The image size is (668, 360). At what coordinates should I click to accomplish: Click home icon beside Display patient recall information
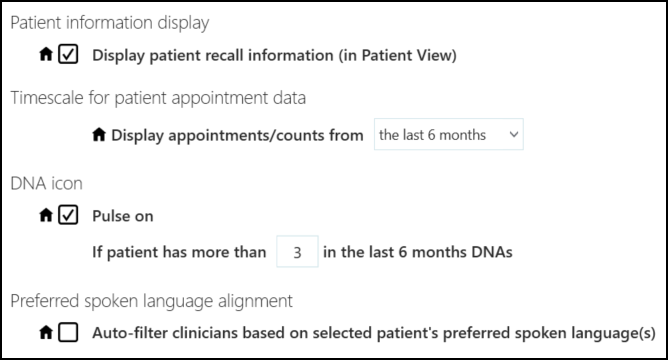click(x=46, y=55)
